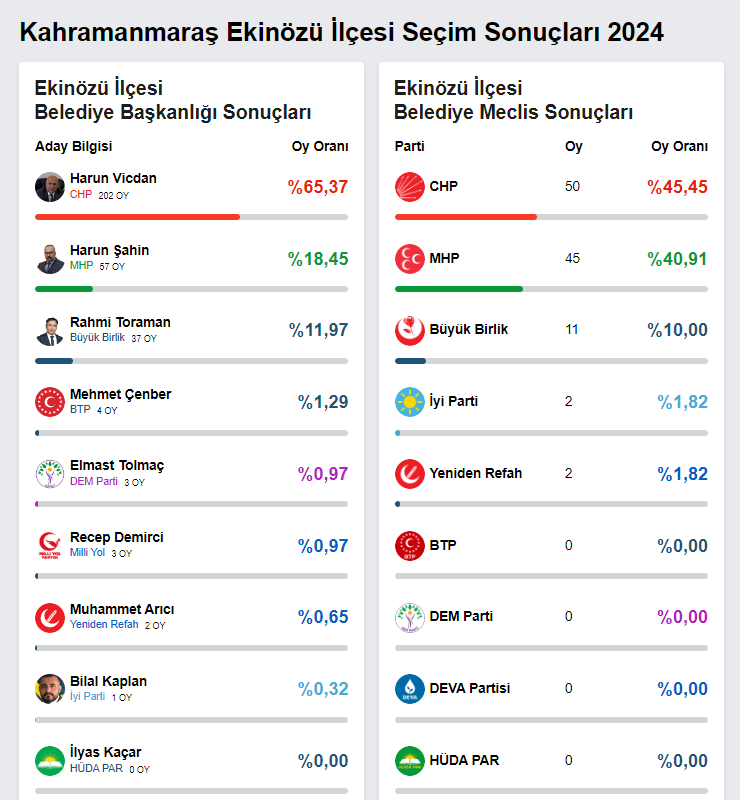Click the DEM Parti tree logo beside Elmast Tolmaç
The image size is (740, 800).
pyautogui.click(x=50, y=474)
